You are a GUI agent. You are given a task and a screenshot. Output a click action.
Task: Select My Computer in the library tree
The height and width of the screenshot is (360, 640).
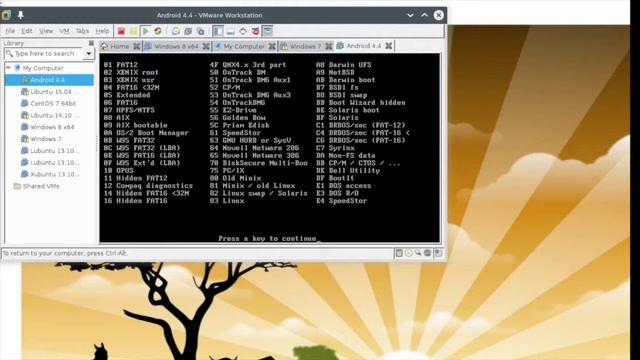tap(43, 68)
